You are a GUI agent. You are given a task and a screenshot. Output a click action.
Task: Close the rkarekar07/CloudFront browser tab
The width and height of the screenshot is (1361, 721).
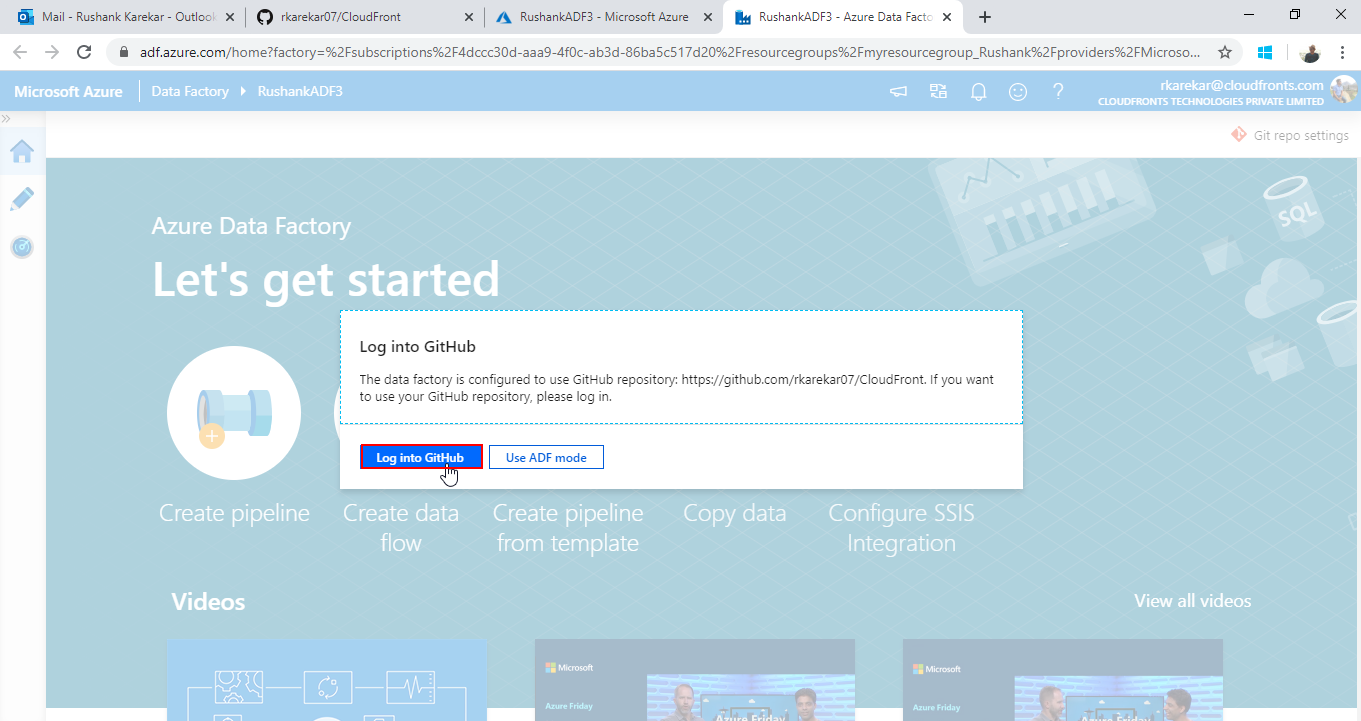tap(469, 17)
